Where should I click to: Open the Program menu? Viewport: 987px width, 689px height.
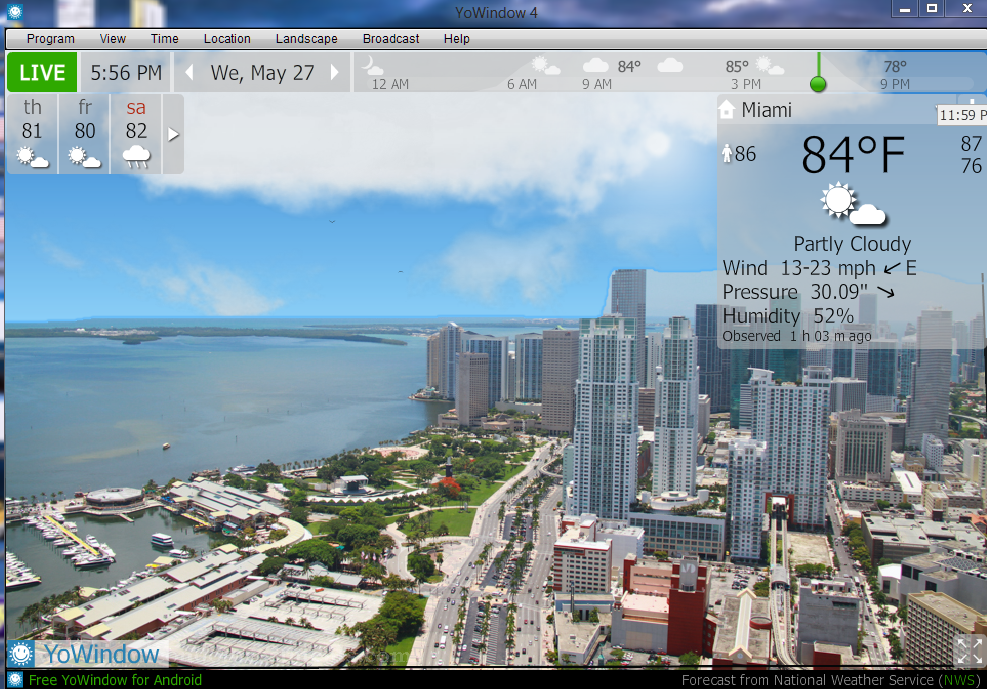(51, 39)
